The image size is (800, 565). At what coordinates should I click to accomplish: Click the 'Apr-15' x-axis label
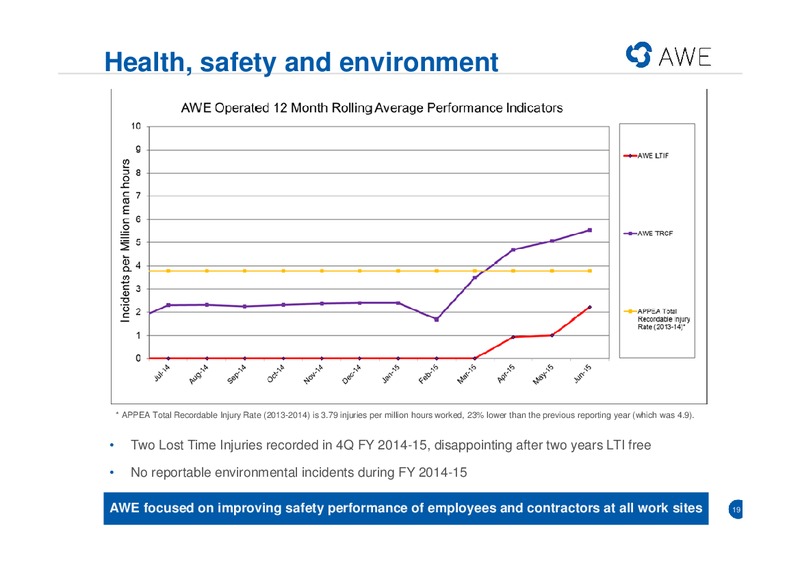pos(506,374)
